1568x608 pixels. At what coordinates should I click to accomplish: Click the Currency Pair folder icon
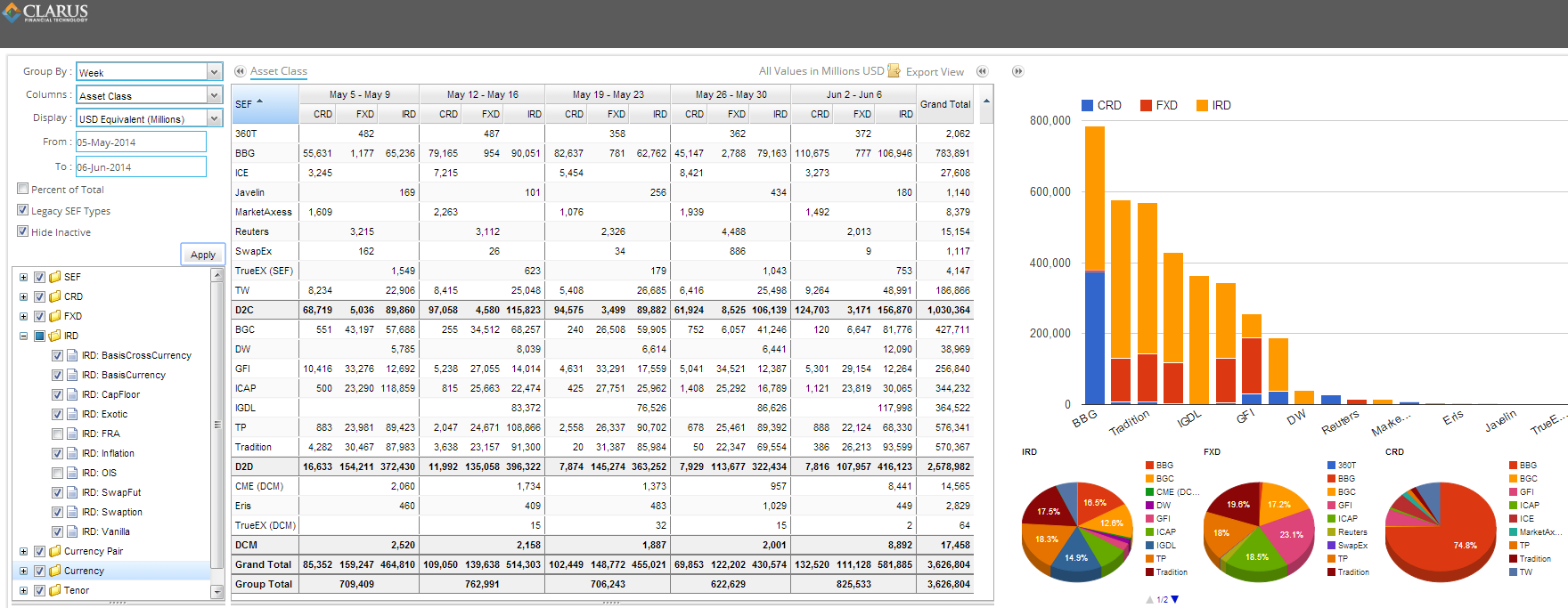(x=55, y=551)
